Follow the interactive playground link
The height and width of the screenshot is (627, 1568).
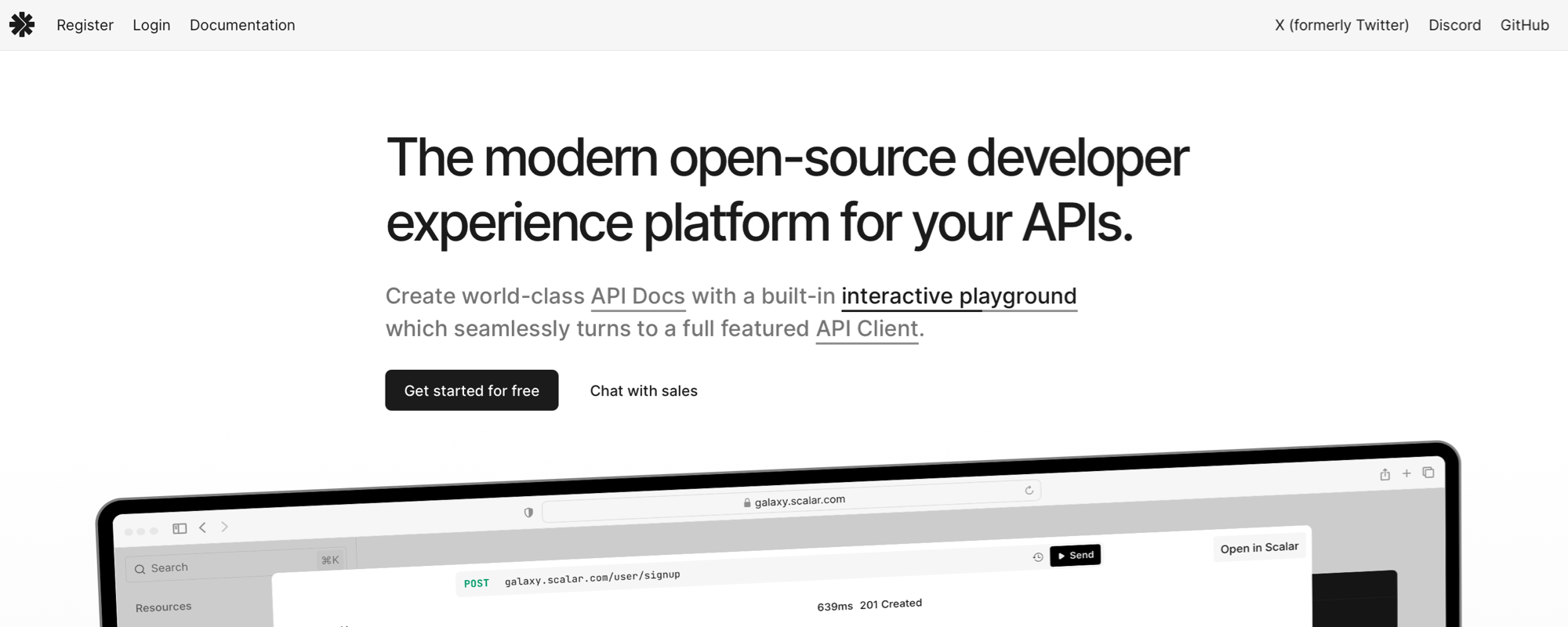point(959,296)
